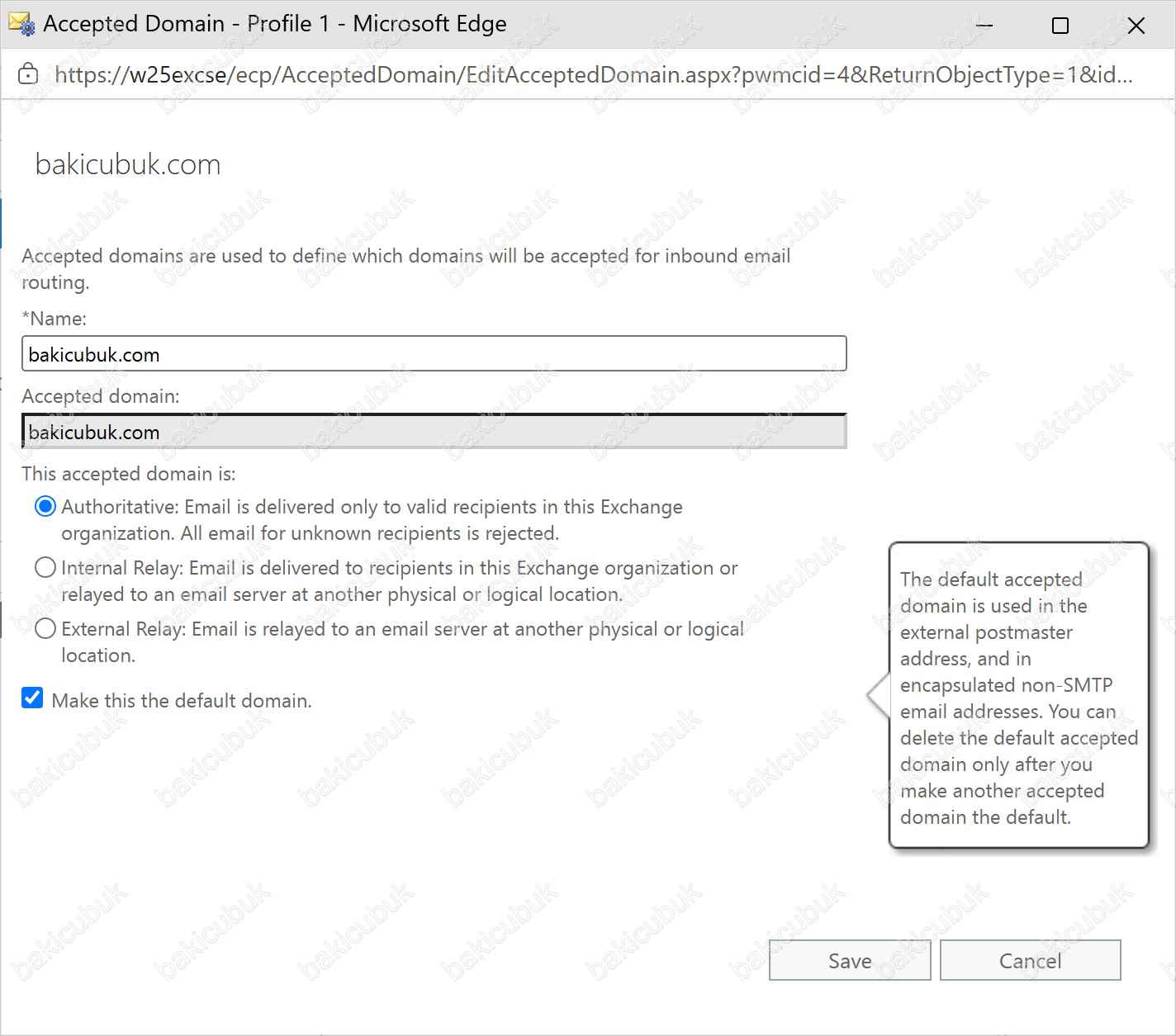This screenshot has height=1036, width=1176.
Task: Minimize the Accepted Domain window
Action: coord(984,26)
